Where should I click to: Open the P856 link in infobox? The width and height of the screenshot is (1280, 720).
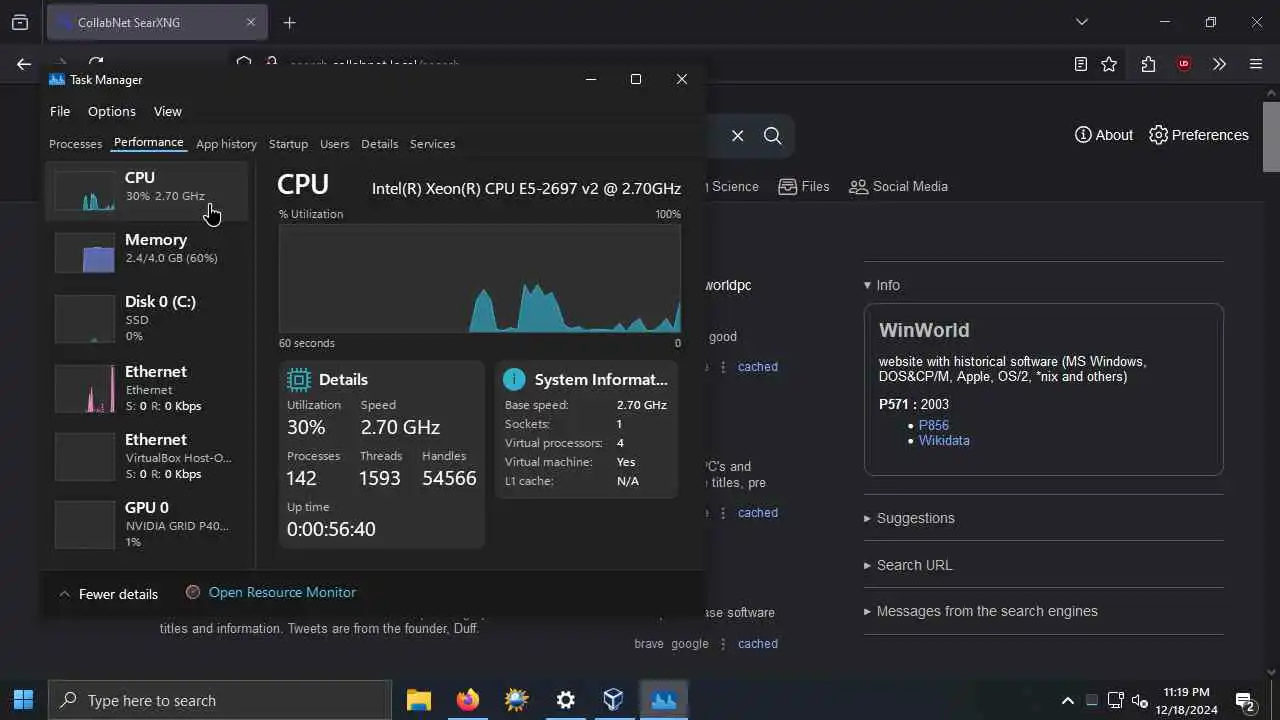pos(934,425)
